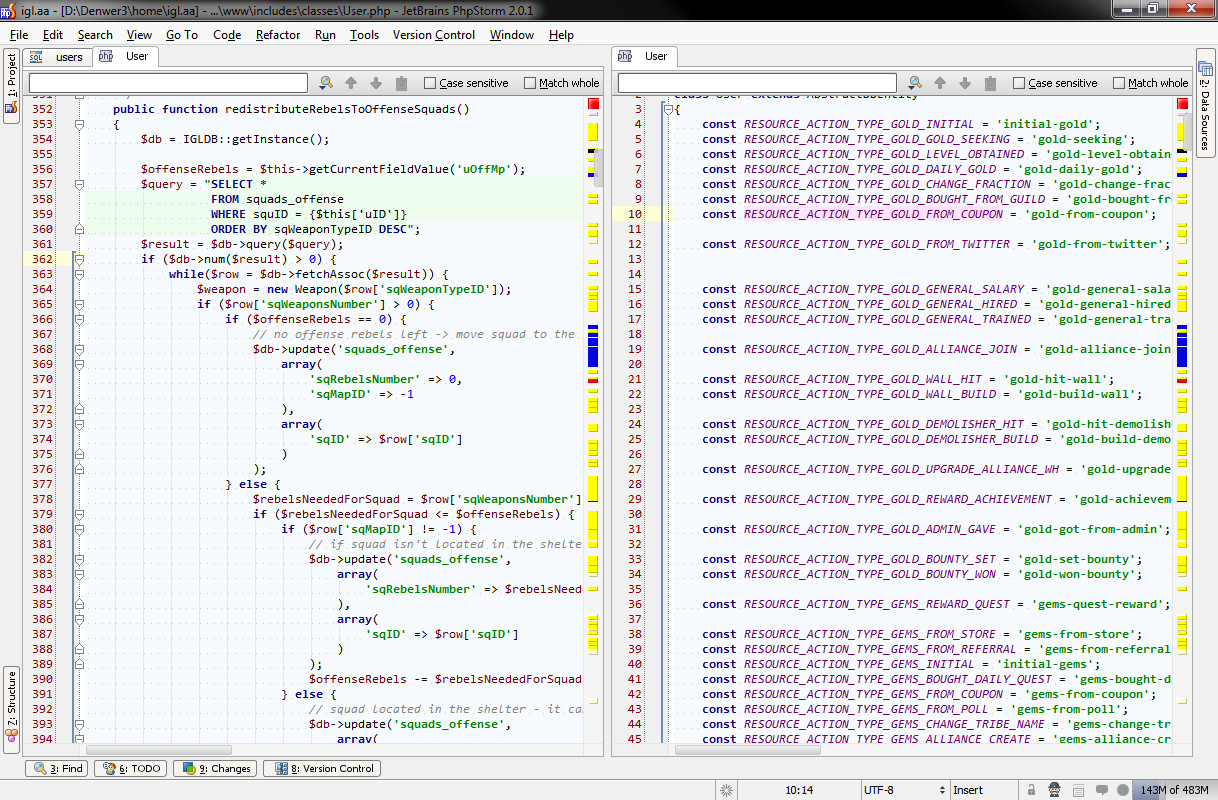This screenshot has width=1218, height=800.
Task: Select the User php tab in left editor
Action: (125, 56)
